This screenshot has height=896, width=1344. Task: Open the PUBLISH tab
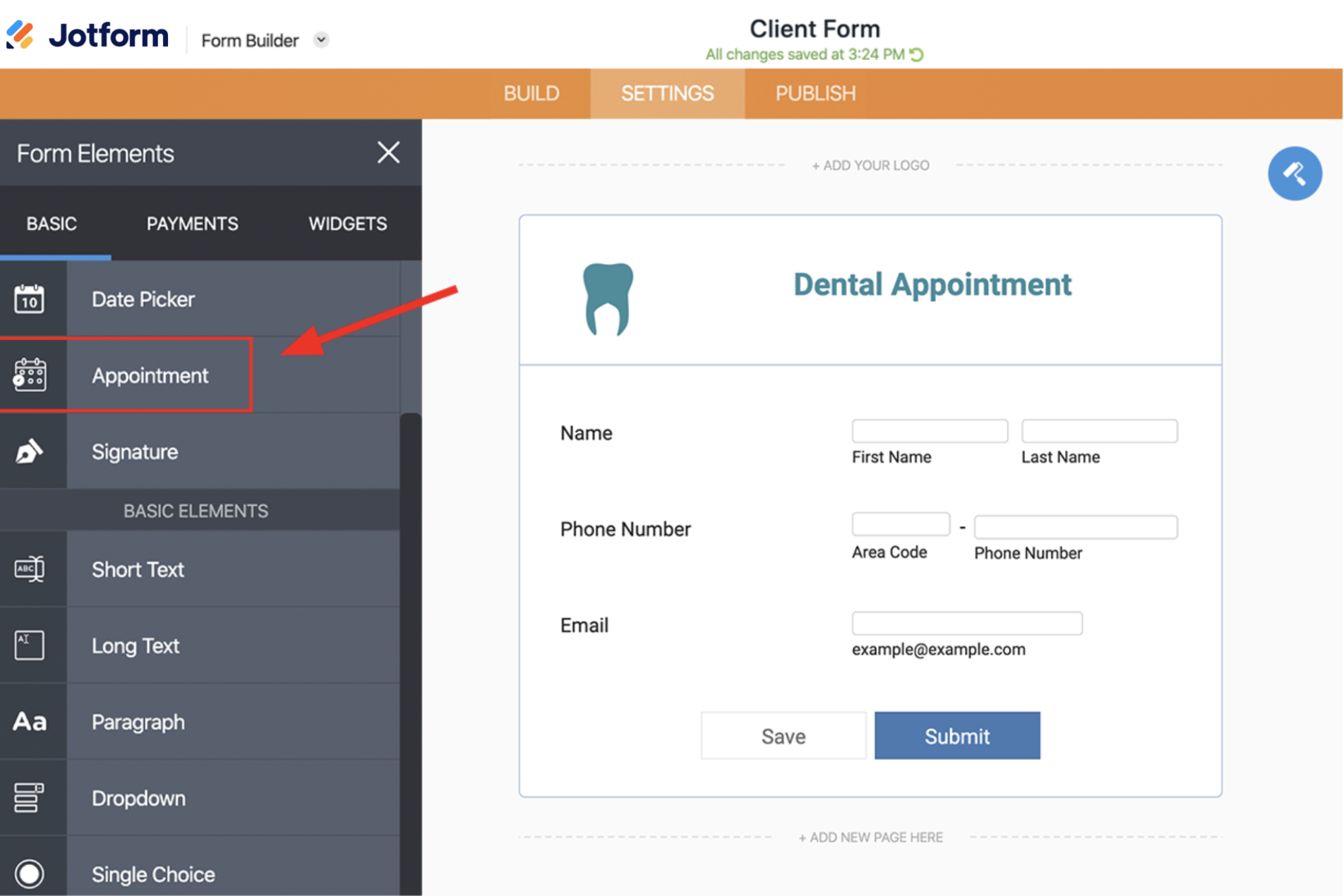point(815,94)
